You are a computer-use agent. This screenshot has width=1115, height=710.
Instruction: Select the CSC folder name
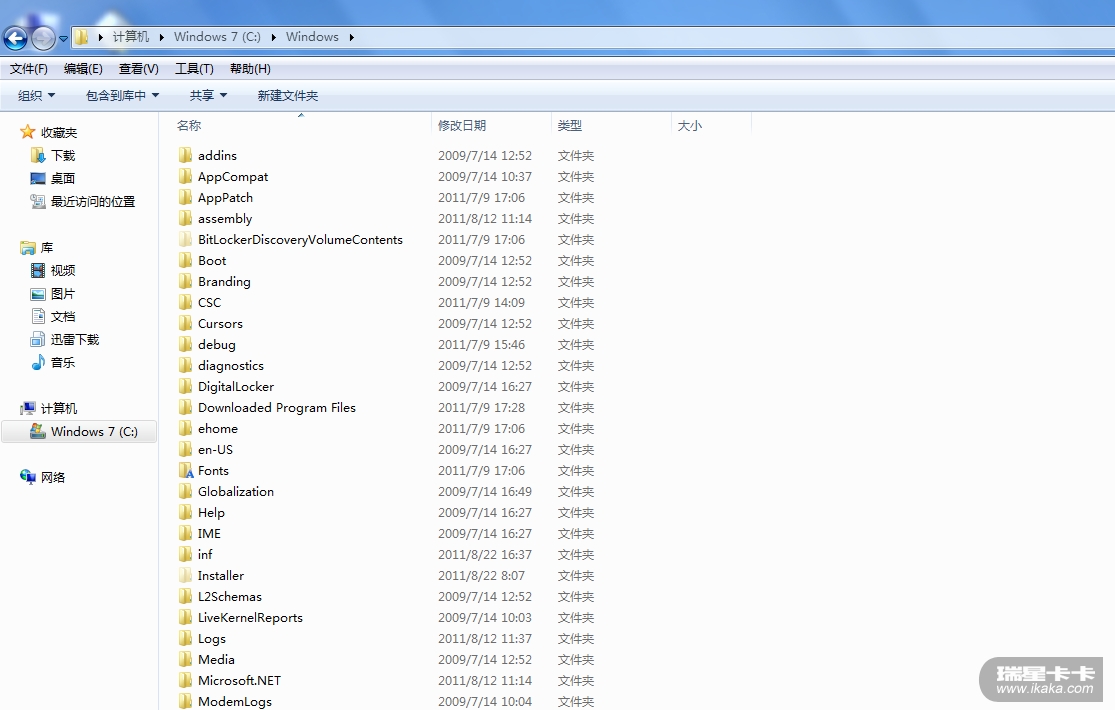(209, 302)
